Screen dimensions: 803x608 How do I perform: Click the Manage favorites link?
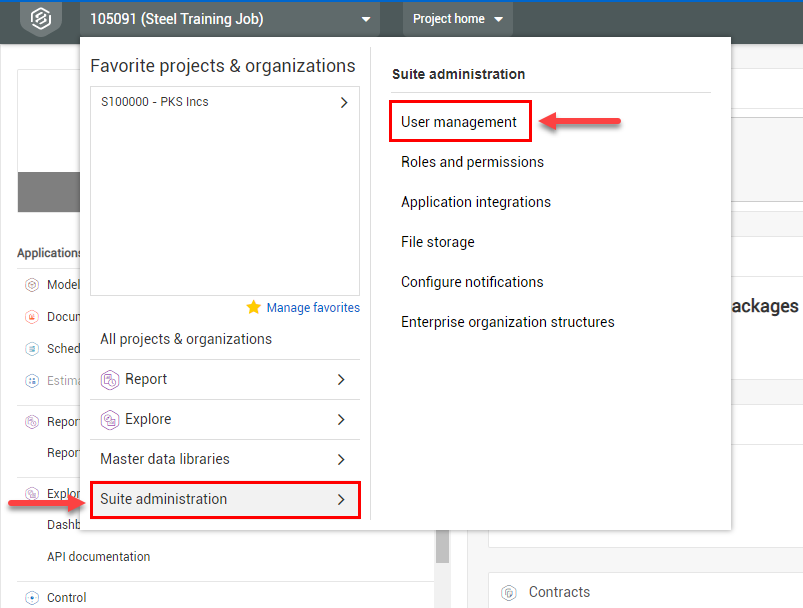coord(312,308)
